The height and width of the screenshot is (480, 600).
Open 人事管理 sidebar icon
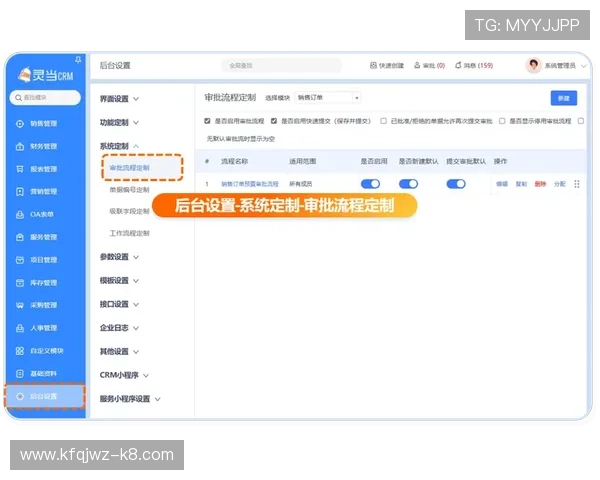pos(20,328)
